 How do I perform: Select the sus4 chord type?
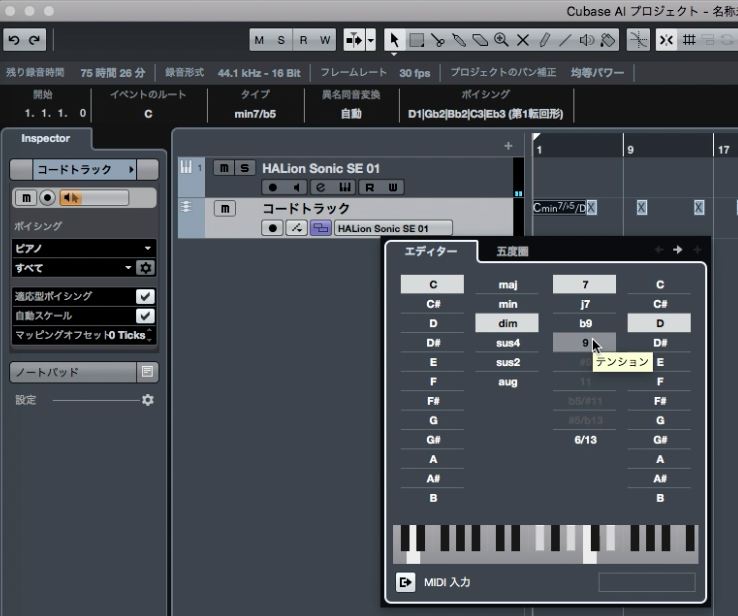(x=507, y=343)
